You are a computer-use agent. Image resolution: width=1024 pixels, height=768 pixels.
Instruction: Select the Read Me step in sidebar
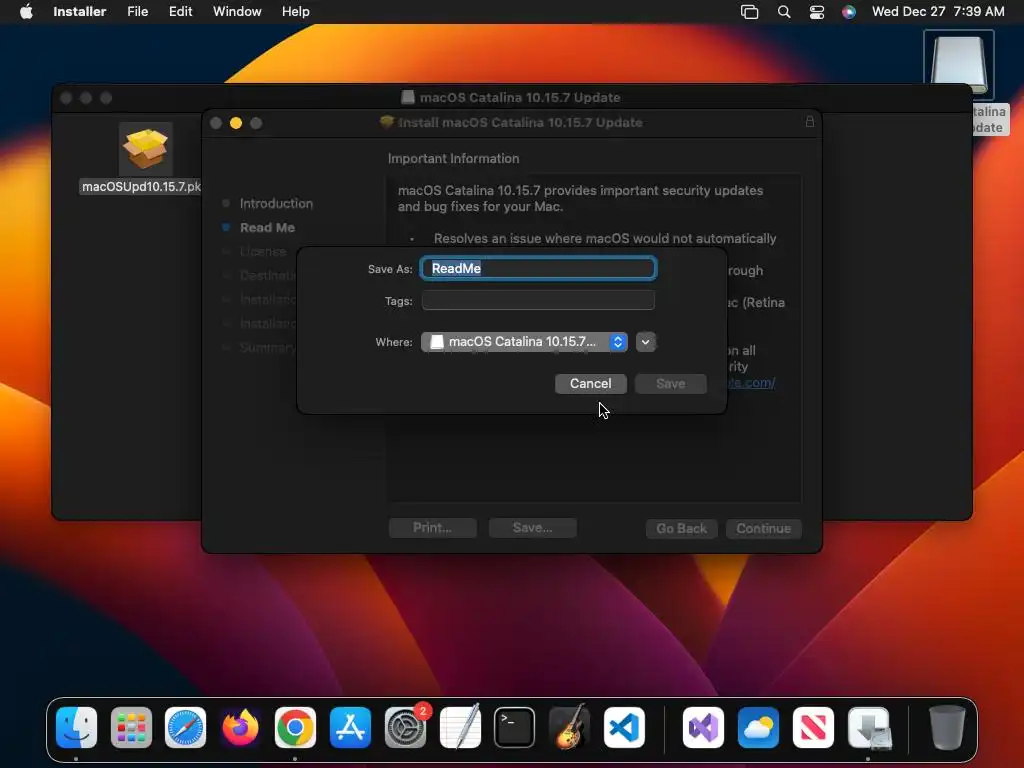(x=267, y=227)
